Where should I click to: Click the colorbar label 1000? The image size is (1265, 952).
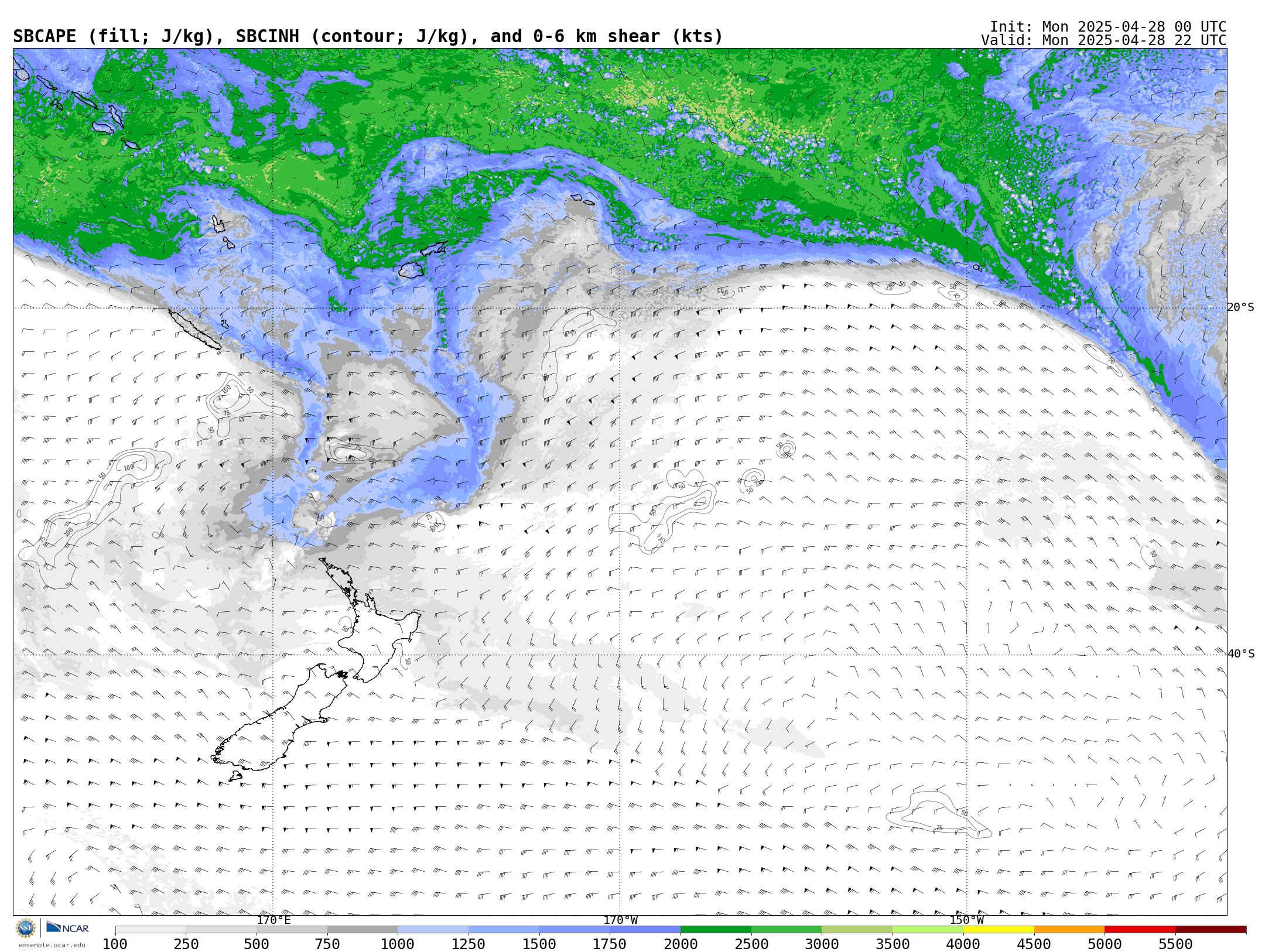click(398, 944)
